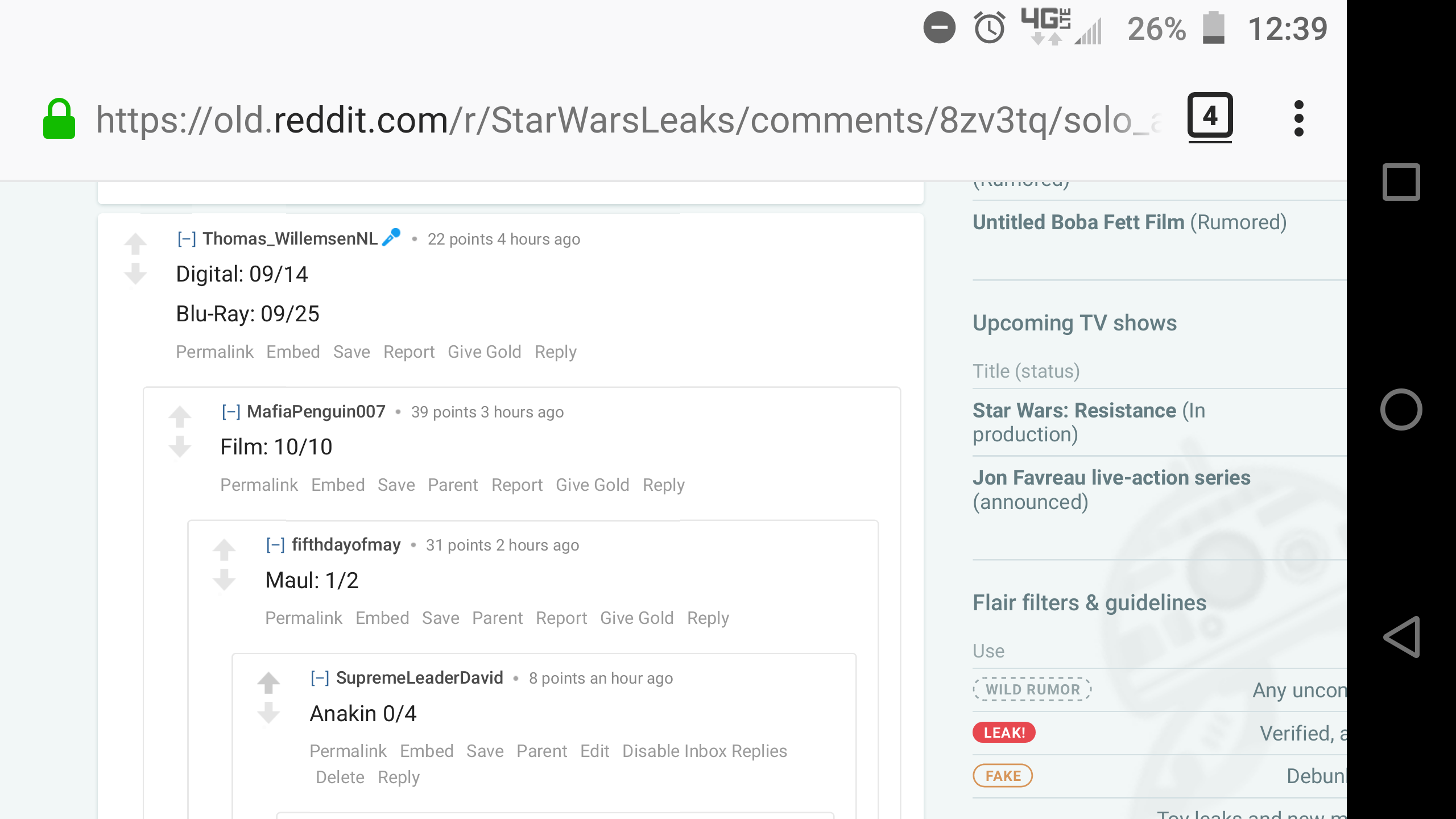Tap the URL address bar

pos(626,120)
